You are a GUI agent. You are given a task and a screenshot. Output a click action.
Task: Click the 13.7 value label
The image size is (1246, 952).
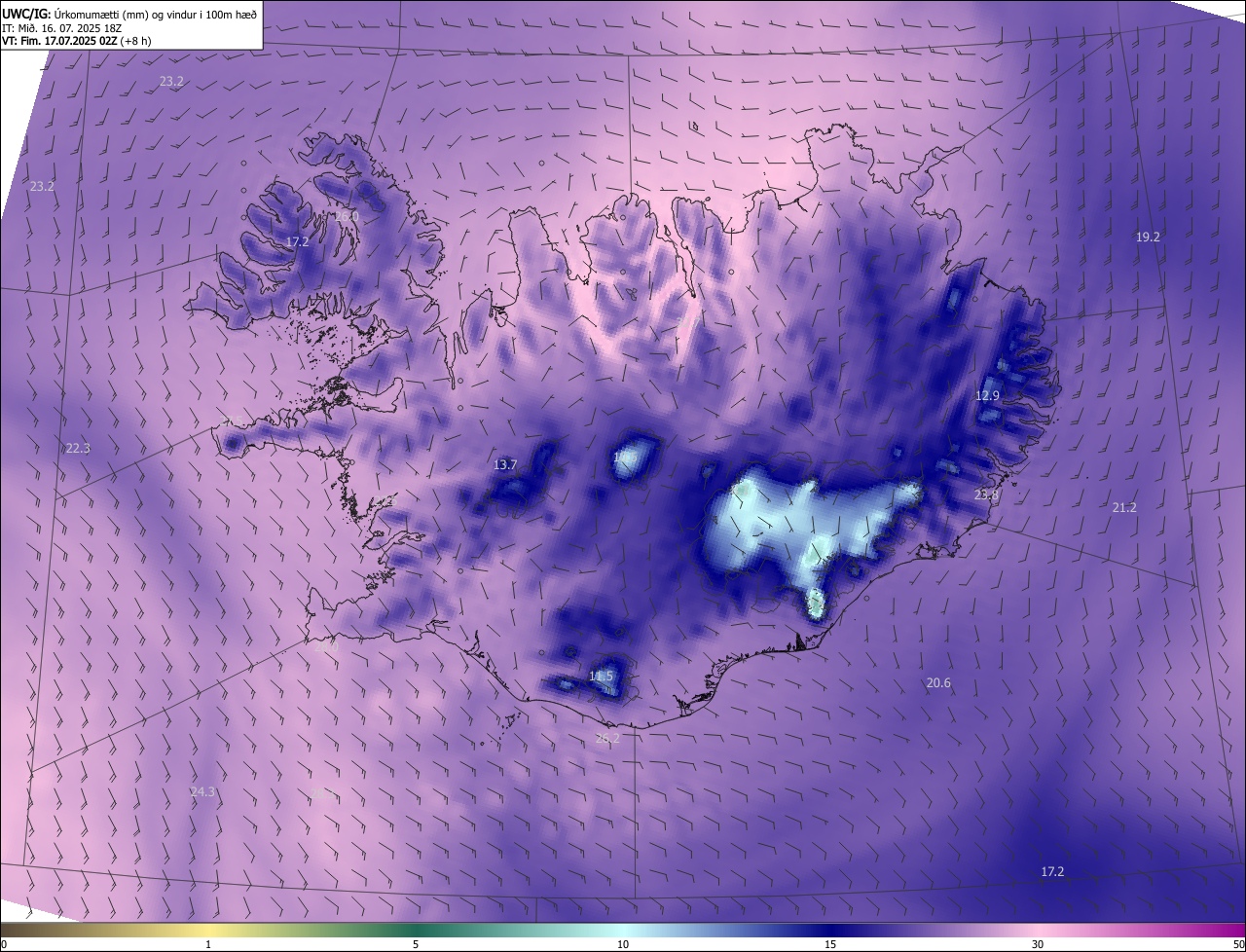pos(505,464)
